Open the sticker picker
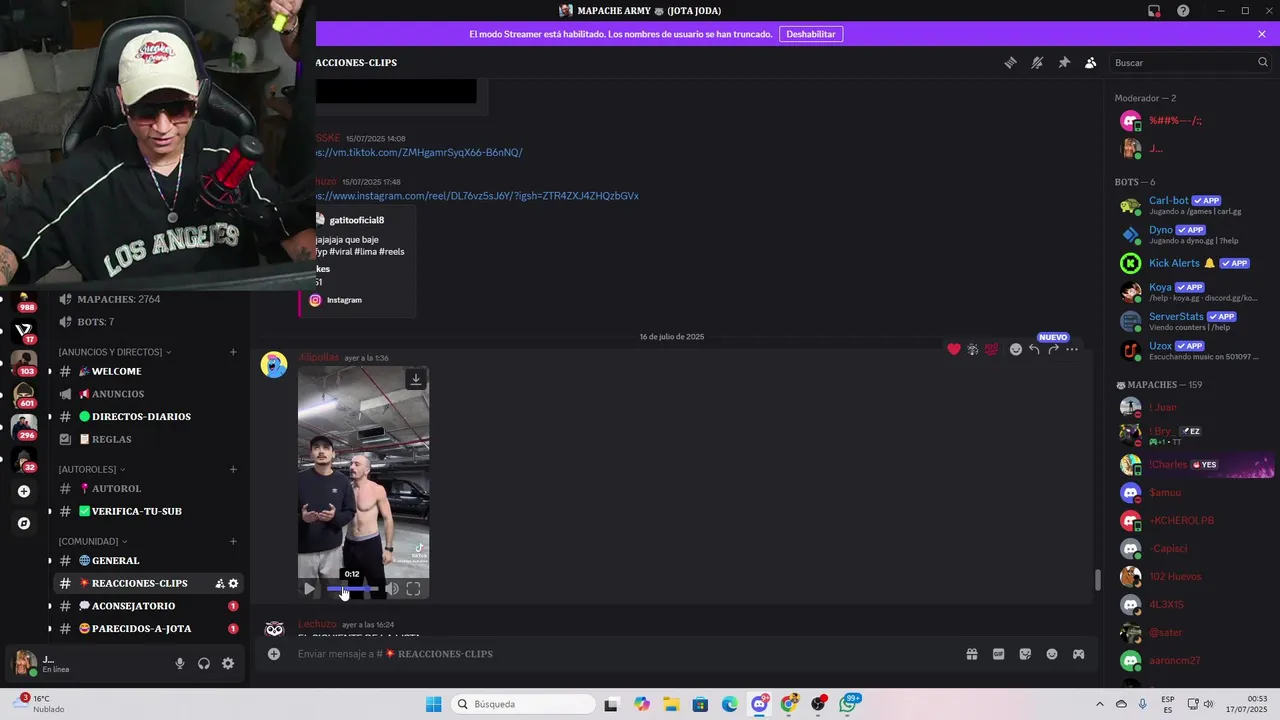The image size is (1280, 720). pos(1025,654)
